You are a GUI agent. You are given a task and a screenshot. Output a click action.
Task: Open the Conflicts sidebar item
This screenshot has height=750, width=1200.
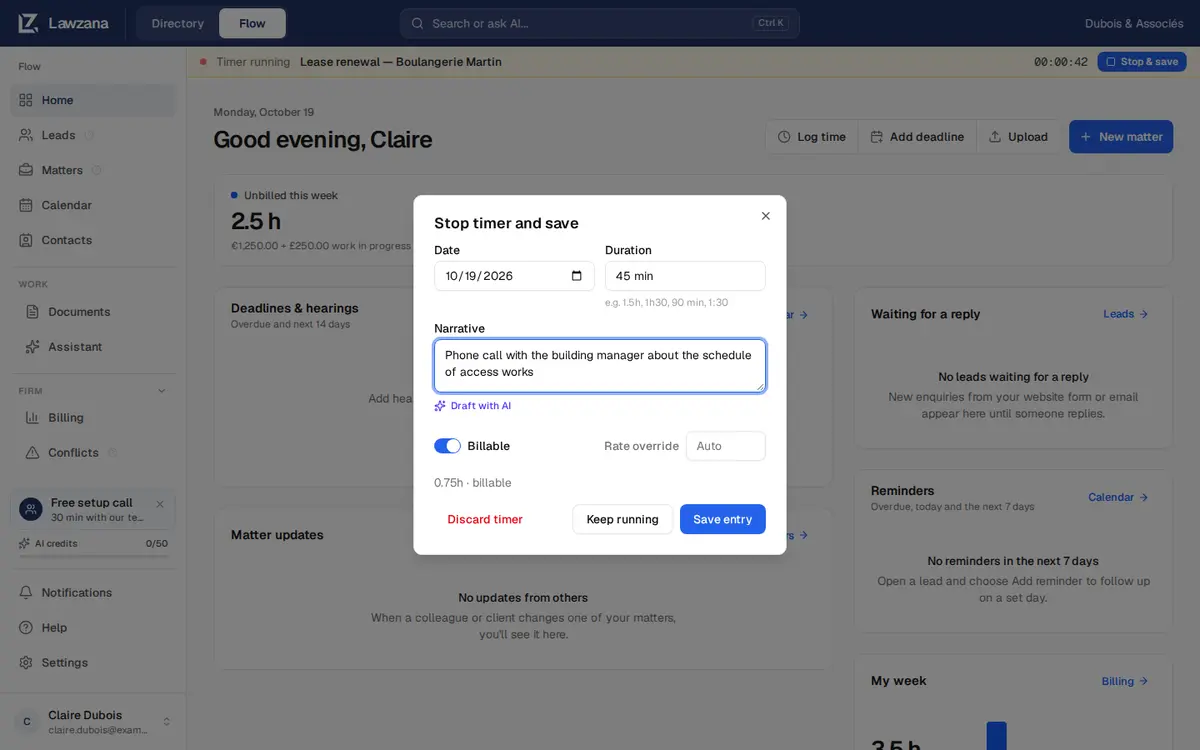93,453
